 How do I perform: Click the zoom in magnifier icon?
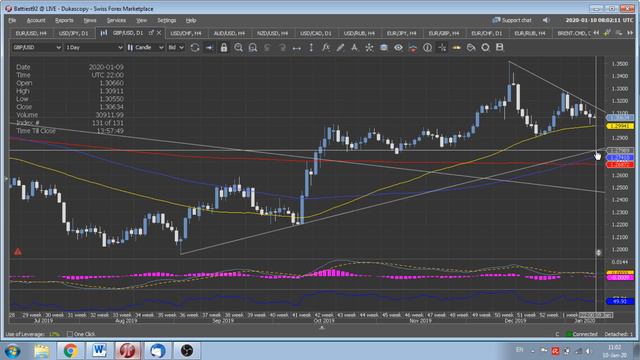(238, 48)
